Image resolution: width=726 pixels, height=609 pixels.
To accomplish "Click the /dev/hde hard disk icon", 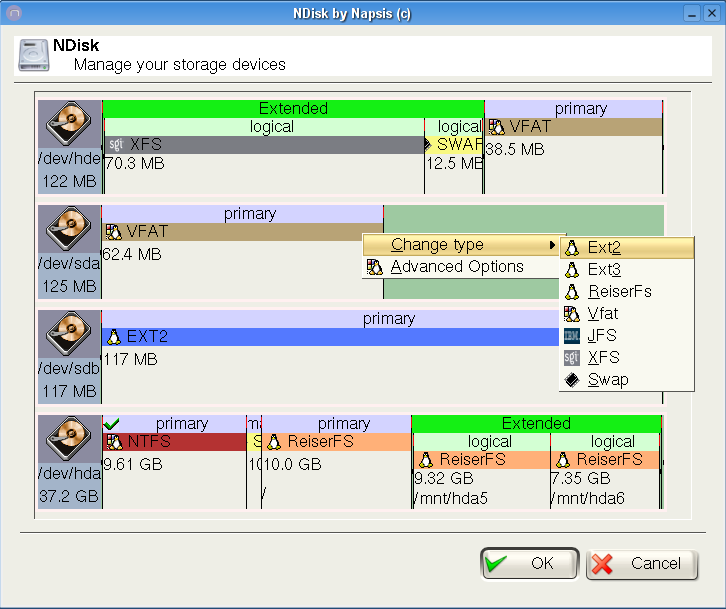I will coord(69,125).
